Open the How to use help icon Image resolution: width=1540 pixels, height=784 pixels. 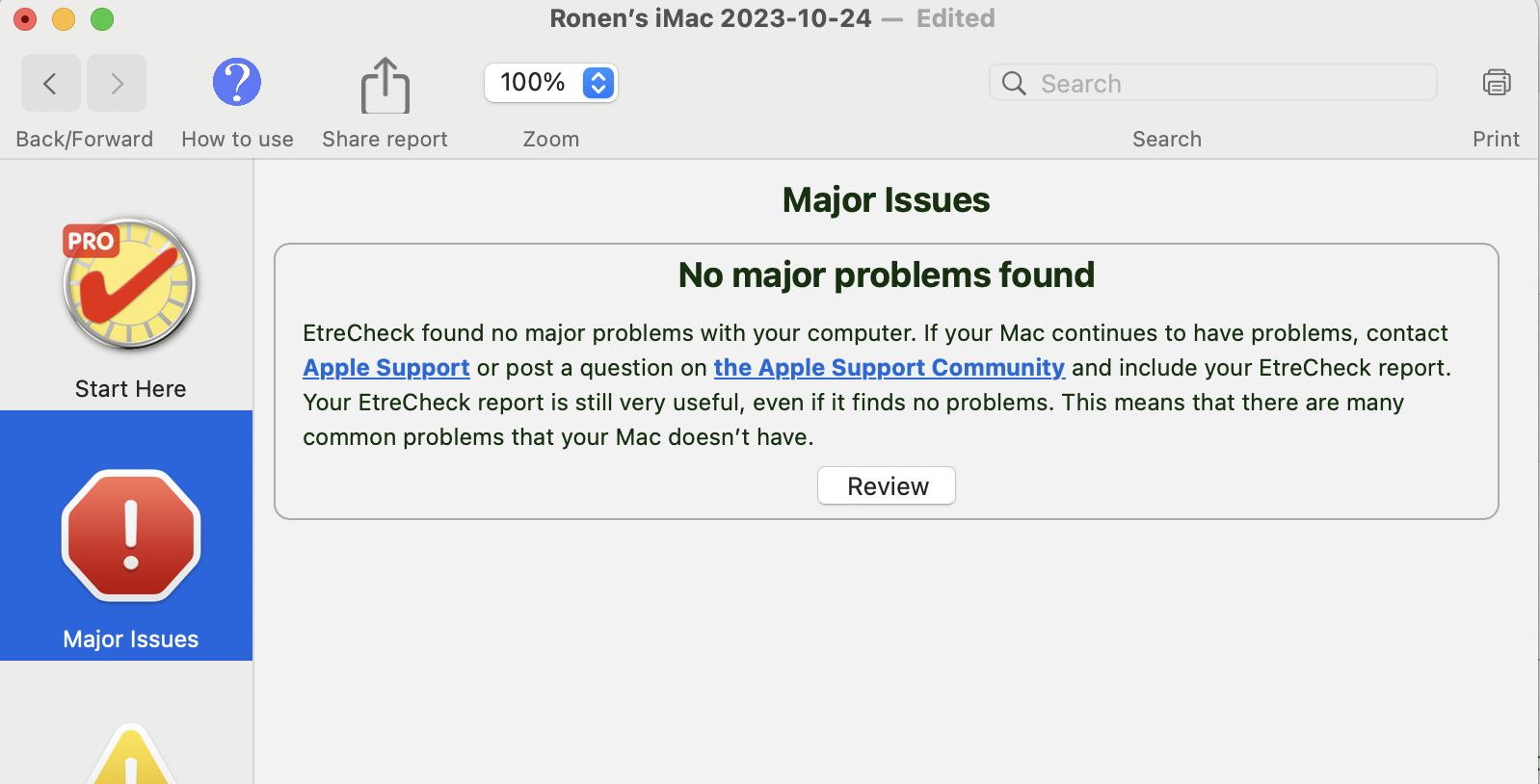pyautogui.click(x=237, y=82)
